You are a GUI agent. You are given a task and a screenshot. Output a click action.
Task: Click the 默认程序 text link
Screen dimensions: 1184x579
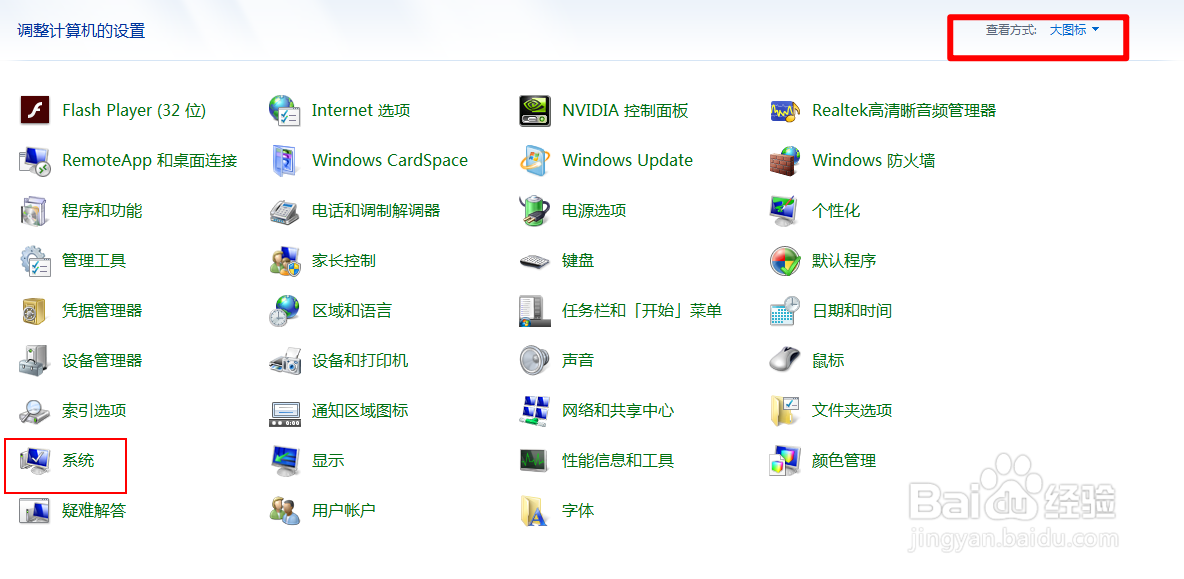(x=843, y=261)
